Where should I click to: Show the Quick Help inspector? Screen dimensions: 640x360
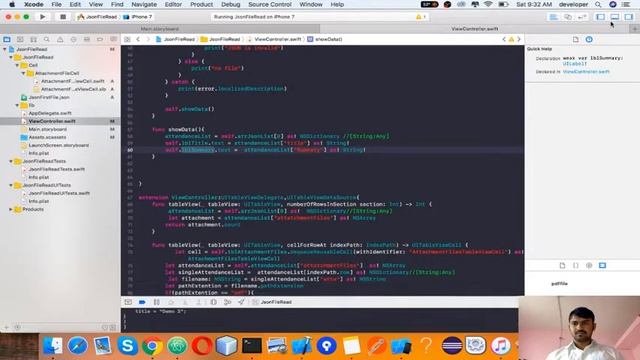tap(589, 40)
